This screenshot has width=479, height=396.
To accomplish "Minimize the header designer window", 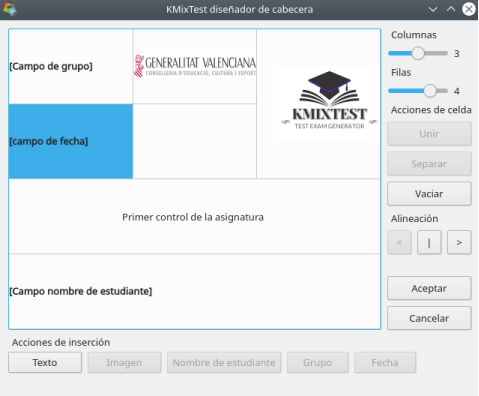I will point(433,9).
